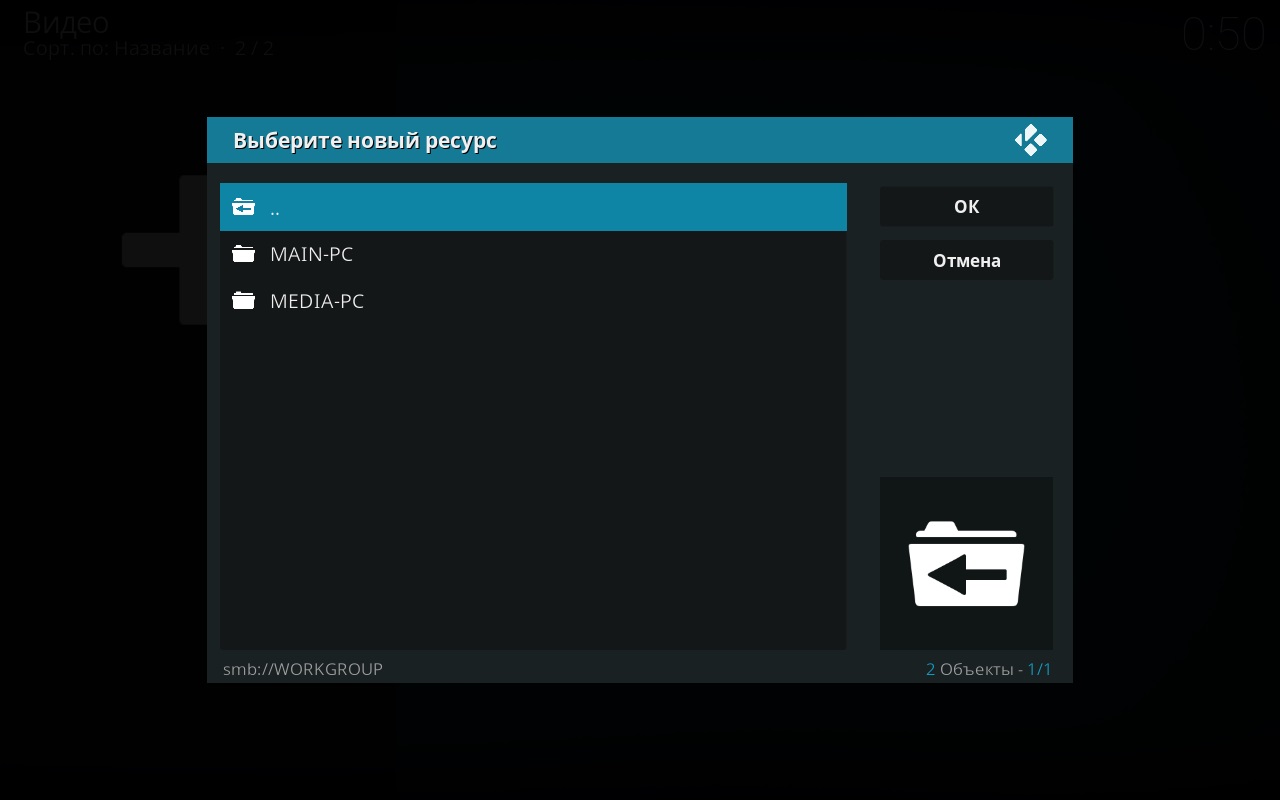Open the MAIN-PC network share

click(533, 254)
